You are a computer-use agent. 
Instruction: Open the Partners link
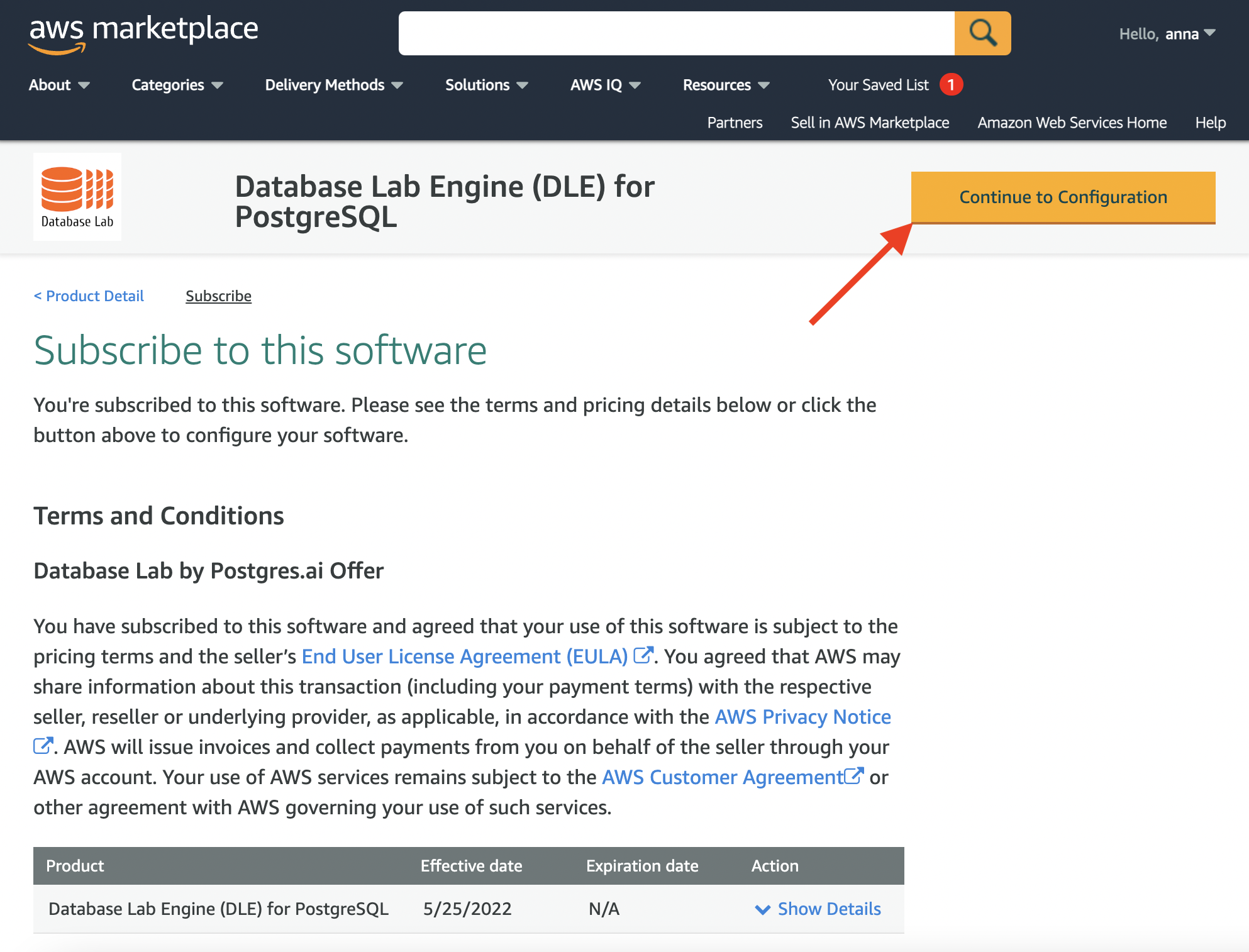[735, 123]
